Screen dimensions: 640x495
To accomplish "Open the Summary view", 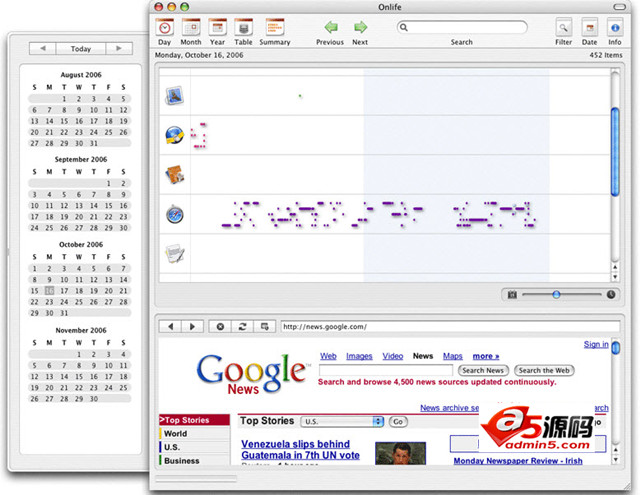I will pos(275,32).
